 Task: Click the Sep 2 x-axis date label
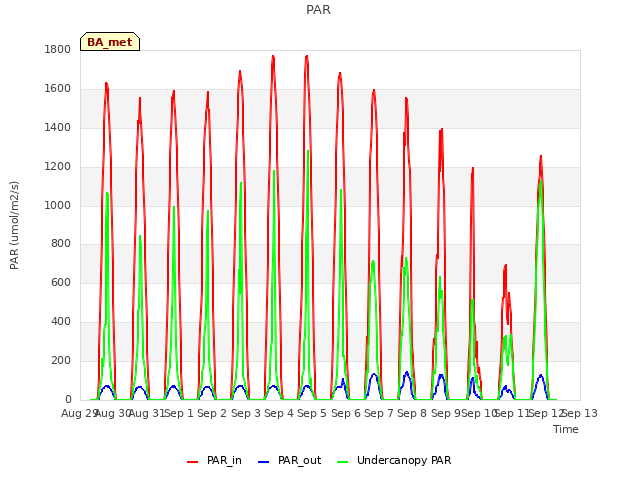[x=212, y=413]
